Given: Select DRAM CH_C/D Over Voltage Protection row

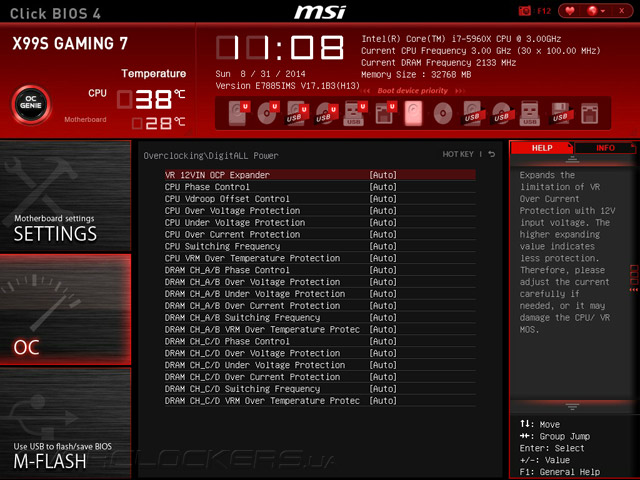Looking at the screenshot, I should [x=320, y=353].
